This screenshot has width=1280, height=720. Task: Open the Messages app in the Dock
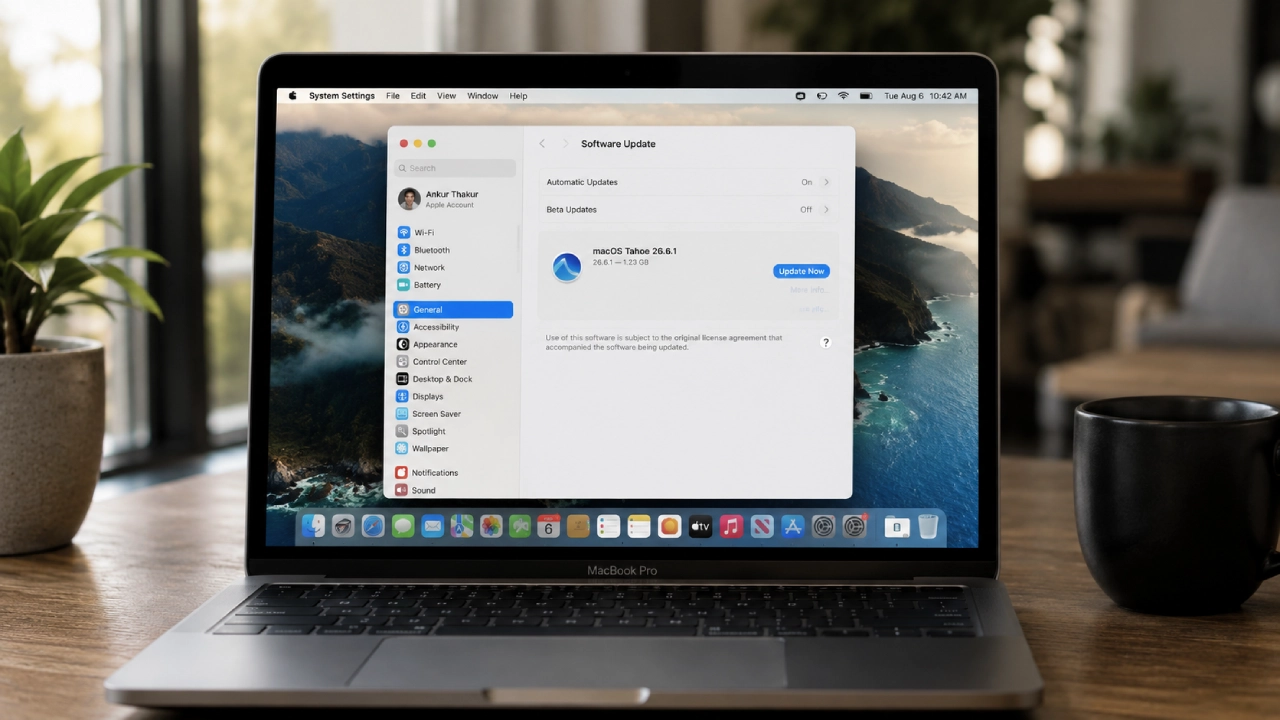pyautogui.click(x=403, y=526)
